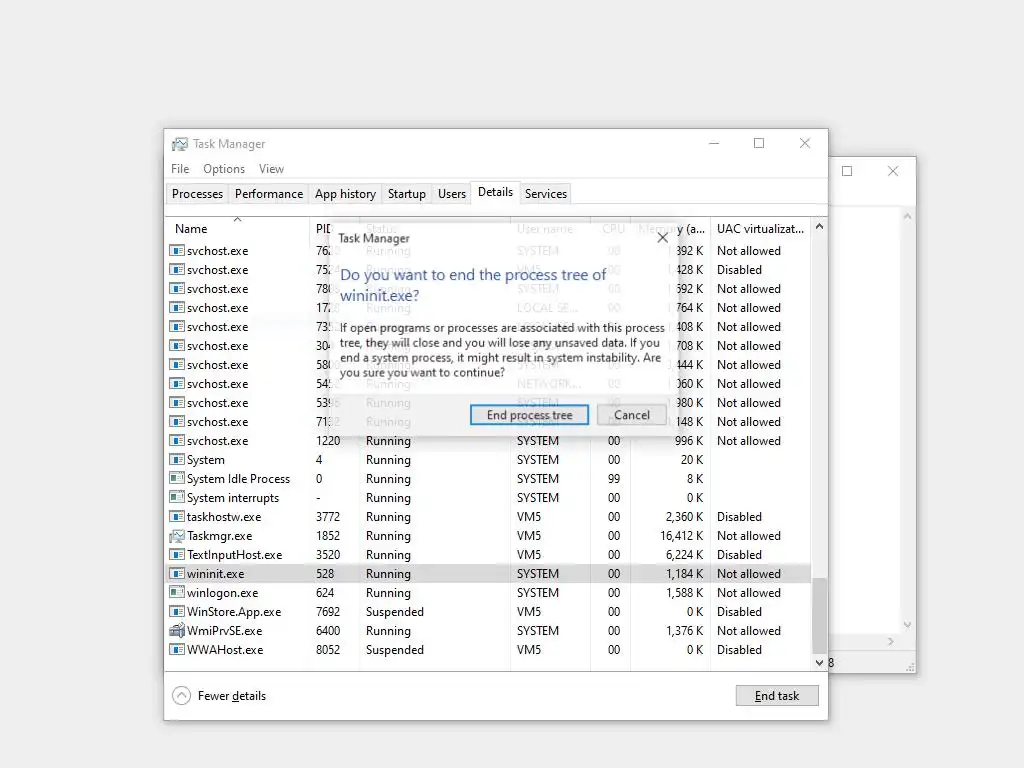
Task: Select the WinStore.App.exe process name
Action: 234,612
